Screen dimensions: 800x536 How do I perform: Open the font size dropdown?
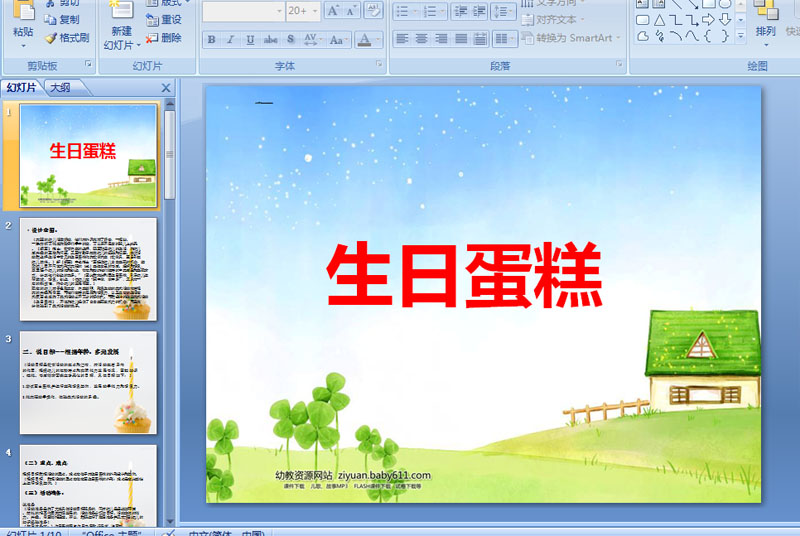point(315,11)
